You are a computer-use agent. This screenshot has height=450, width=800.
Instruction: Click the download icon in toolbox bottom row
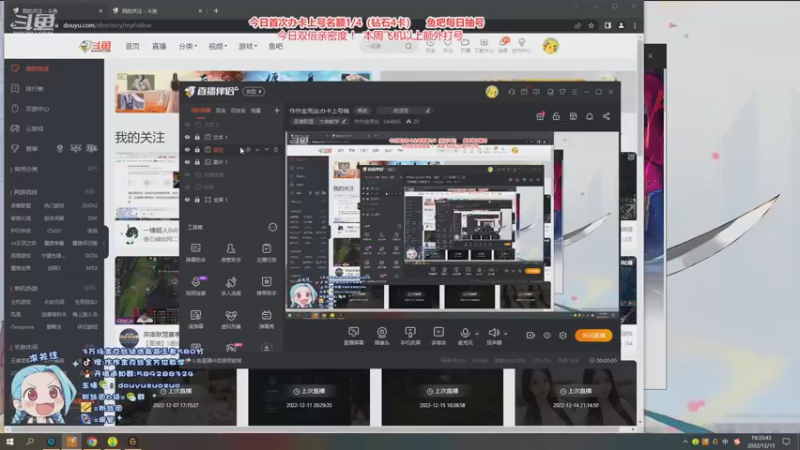click(x=266, y=347)
